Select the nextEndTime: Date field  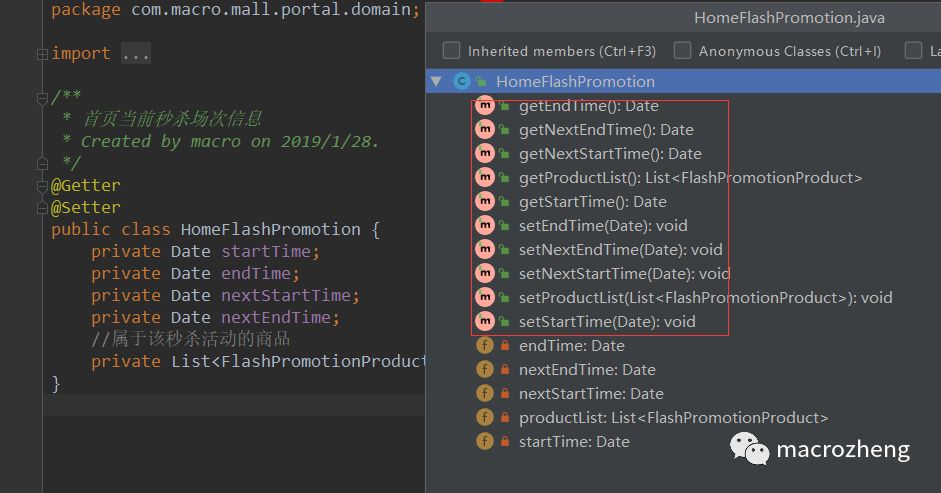pyautogui.click(x=588, y=370)
